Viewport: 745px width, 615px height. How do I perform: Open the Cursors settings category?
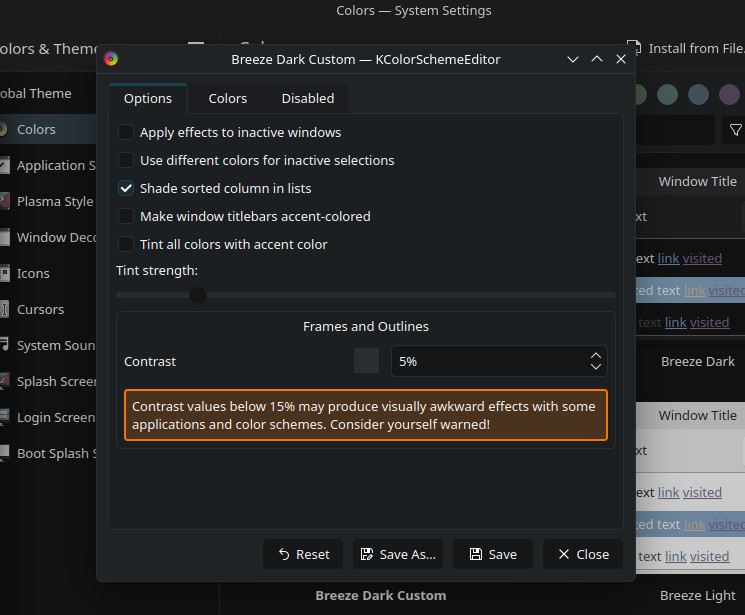[x=40, y=309]
